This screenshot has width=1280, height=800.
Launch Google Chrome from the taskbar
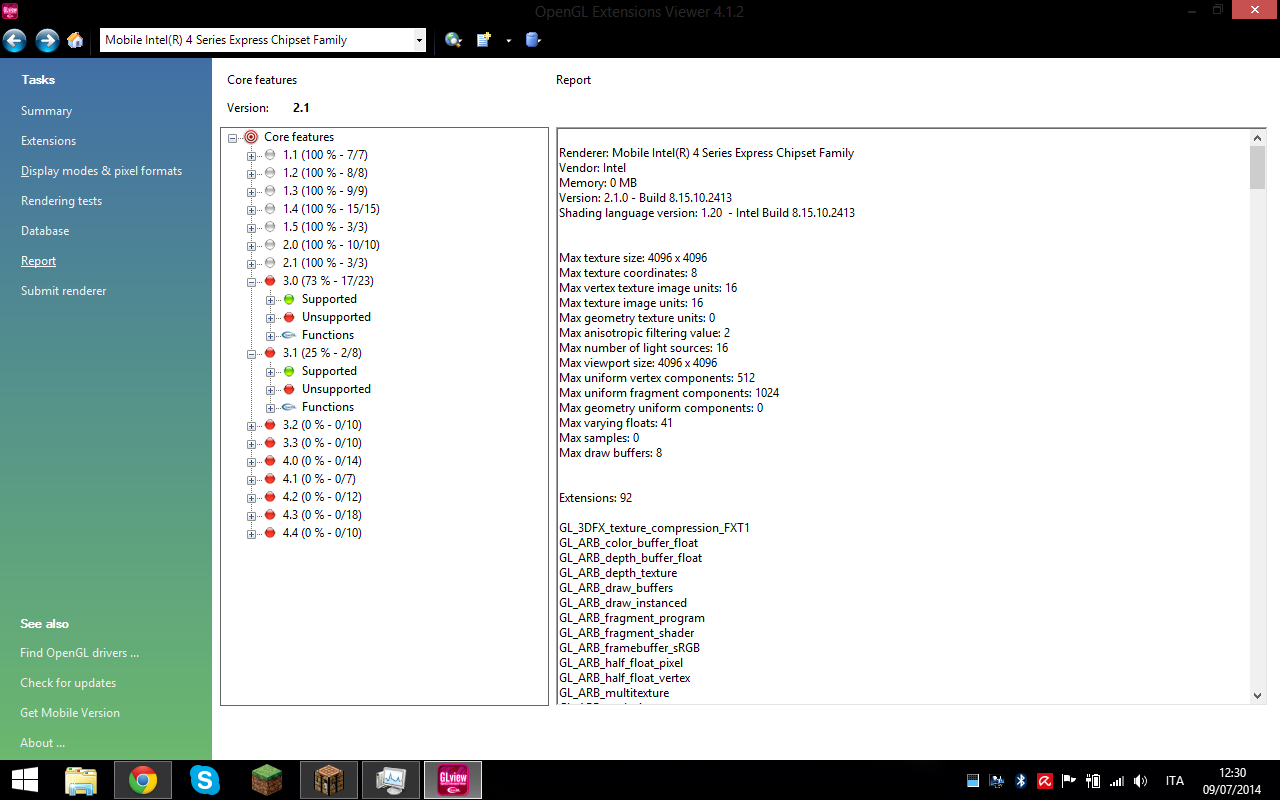(x=143, y=780)
